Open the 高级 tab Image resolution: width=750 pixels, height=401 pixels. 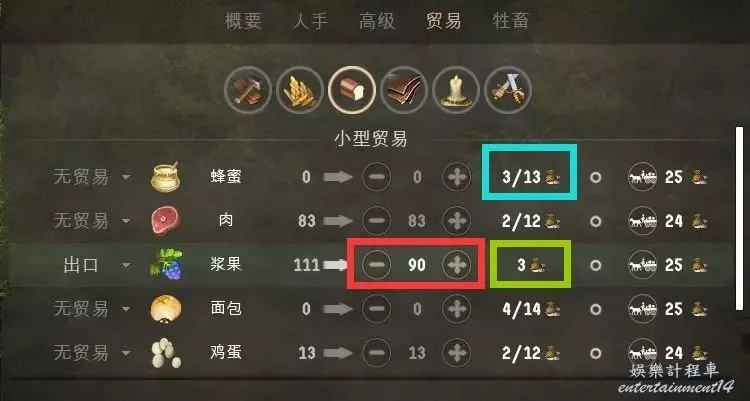pyautogui.click(x=377, y=21)
